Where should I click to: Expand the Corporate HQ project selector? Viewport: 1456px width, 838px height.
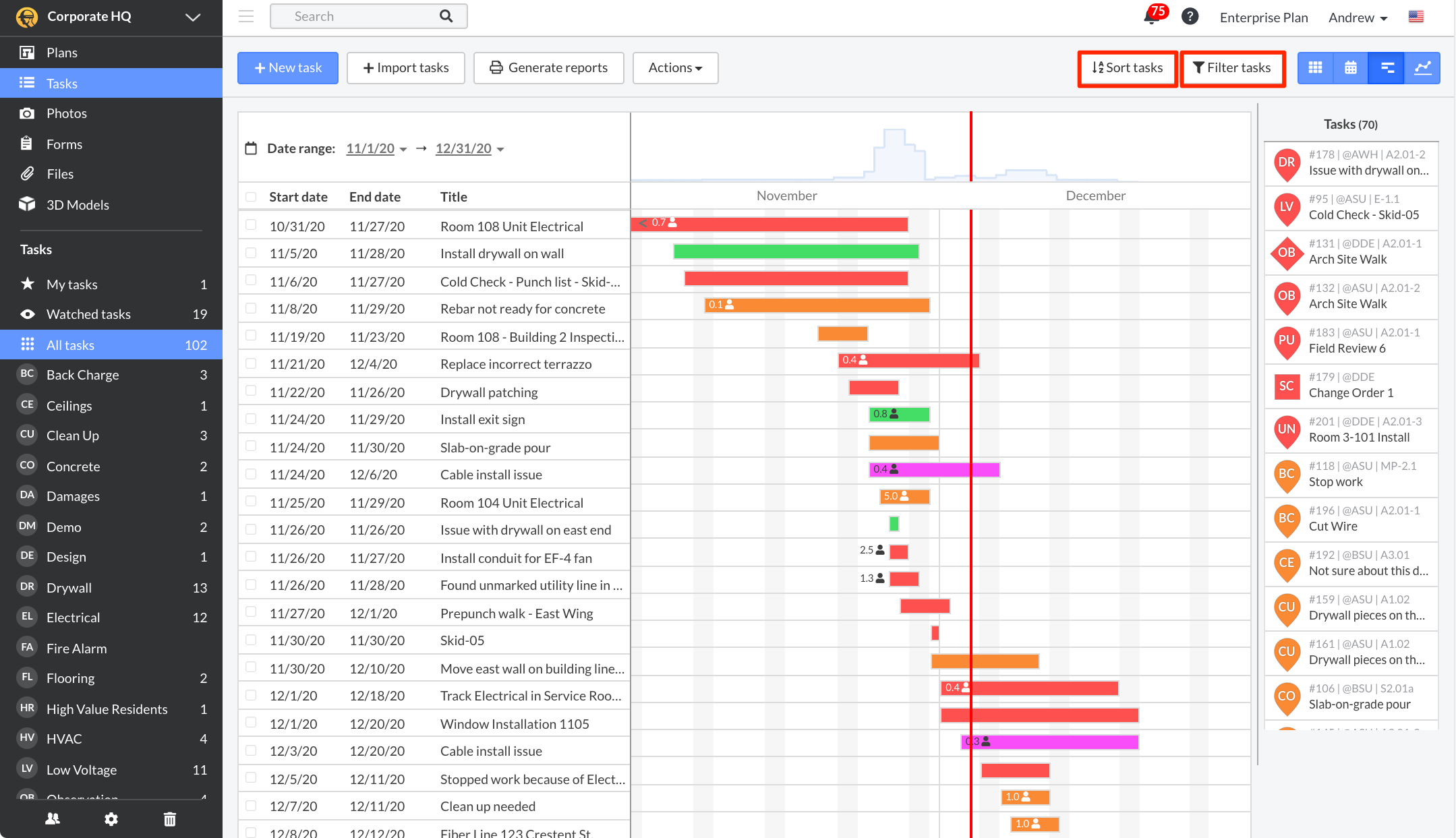coord(192,17)
